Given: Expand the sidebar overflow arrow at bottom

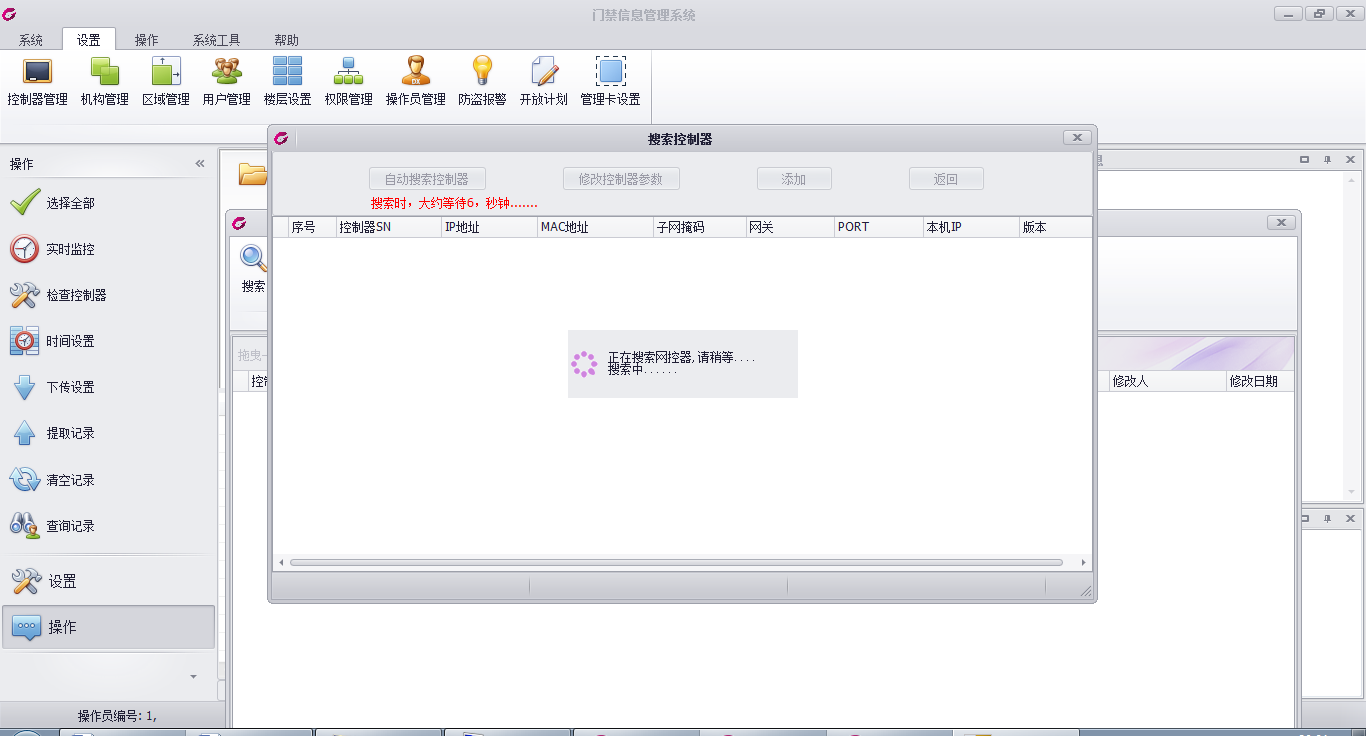Looking at the screenshot, I should click(193, 677).
